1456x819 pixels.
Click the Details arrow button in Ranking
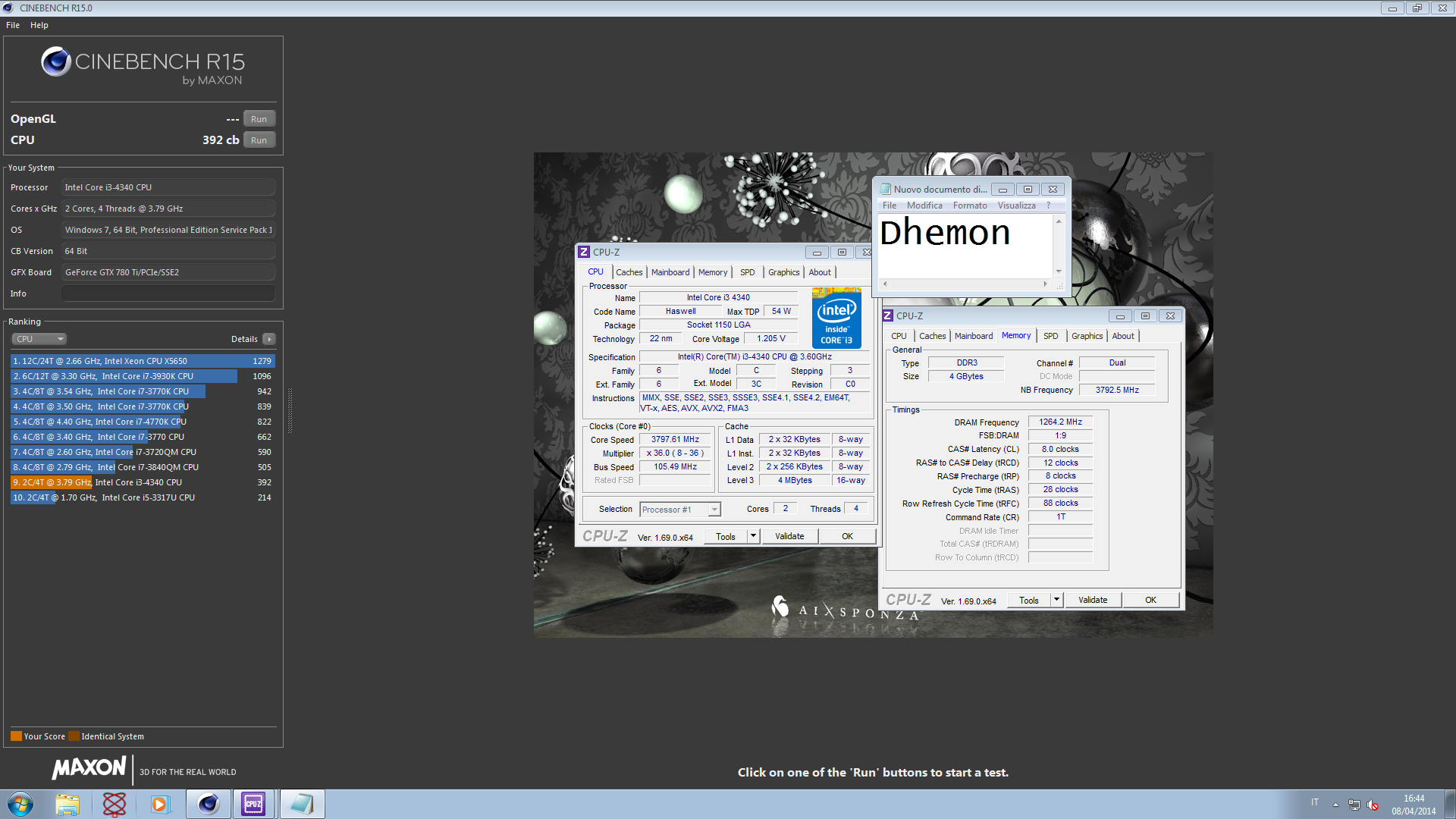[x=269, y=339]
